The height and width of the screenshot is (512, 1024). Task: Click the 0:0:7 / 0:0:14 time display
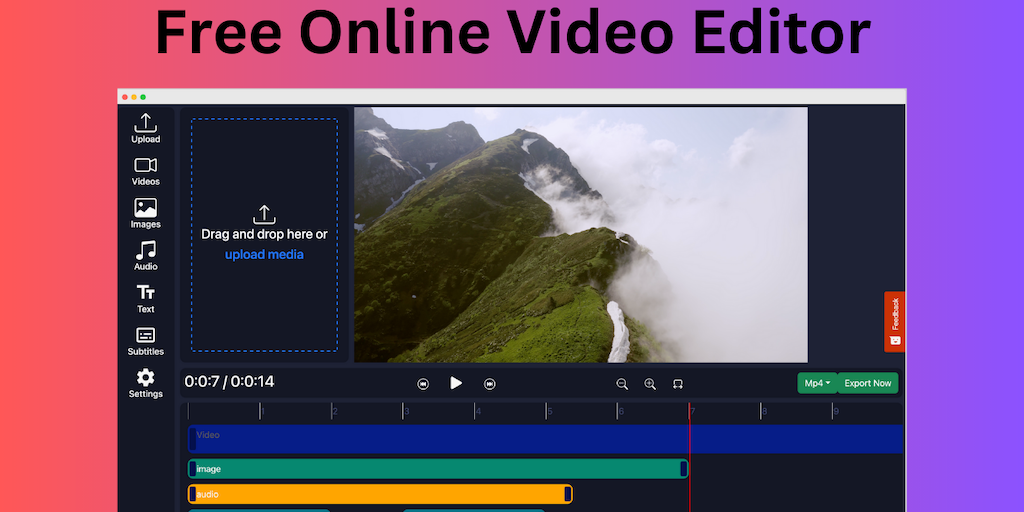click(229, 382)
